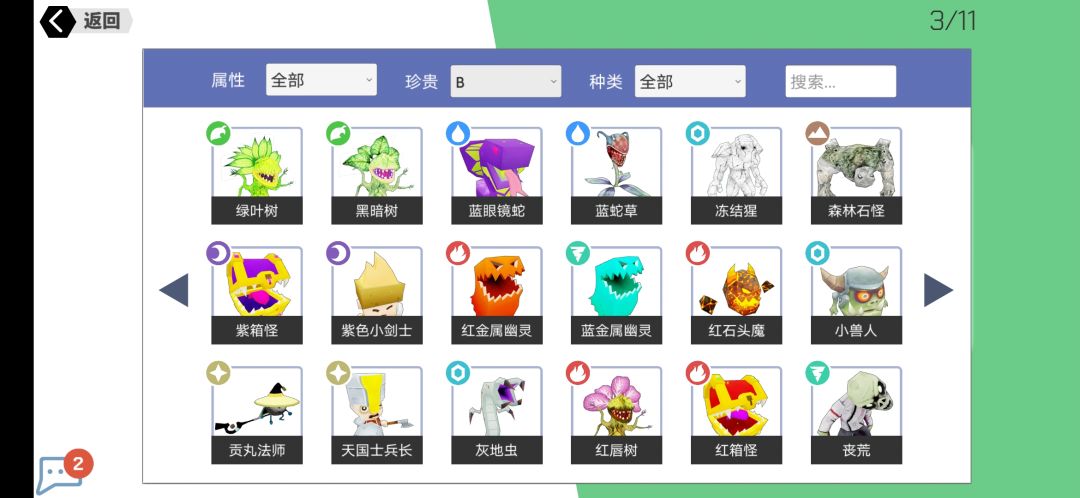Click the water element icon on 蓝蛇草

(x=578, y=133)
